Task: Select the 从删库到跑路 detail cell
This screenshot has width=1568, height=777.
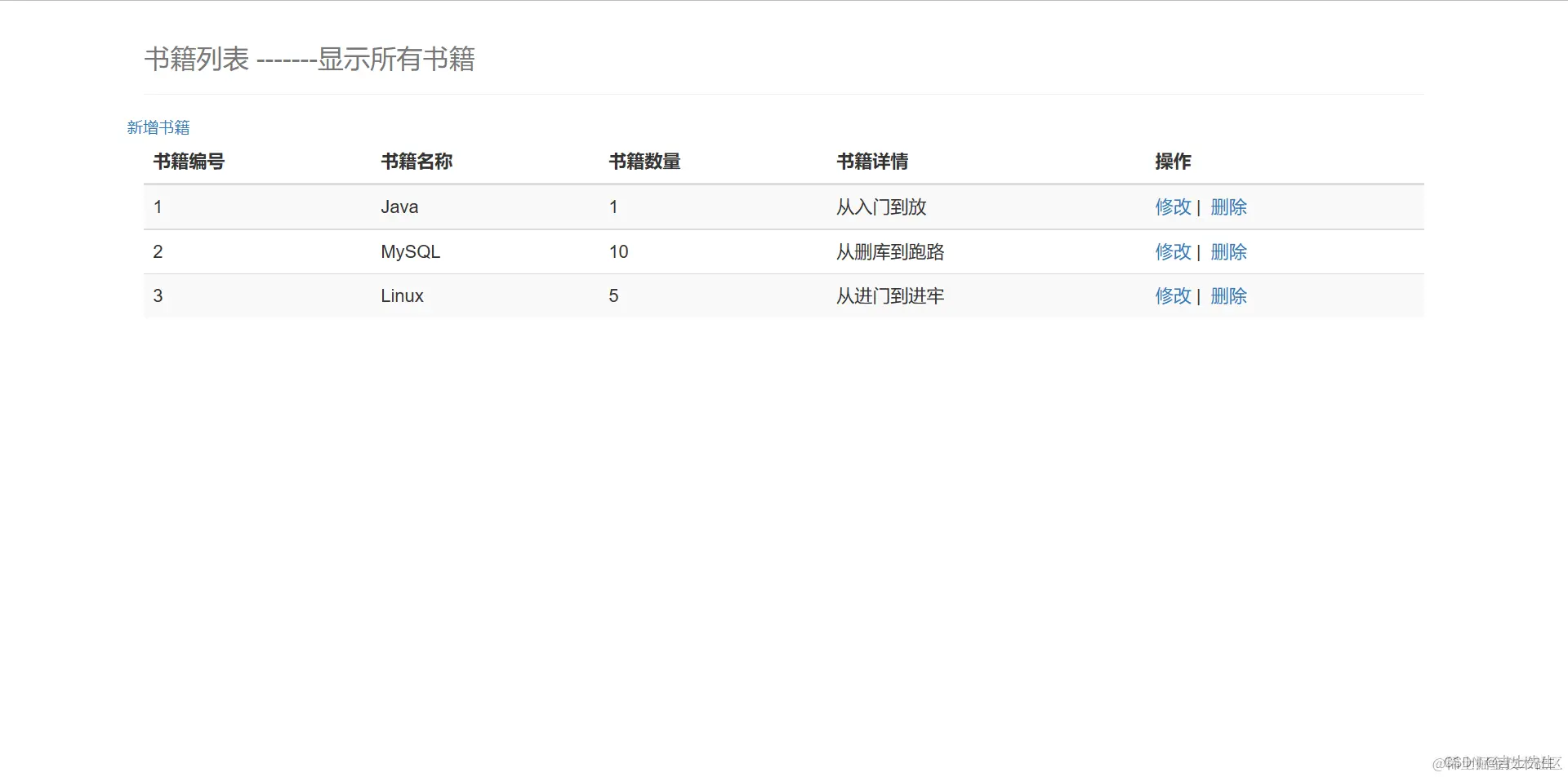Action: coord(890,252)
